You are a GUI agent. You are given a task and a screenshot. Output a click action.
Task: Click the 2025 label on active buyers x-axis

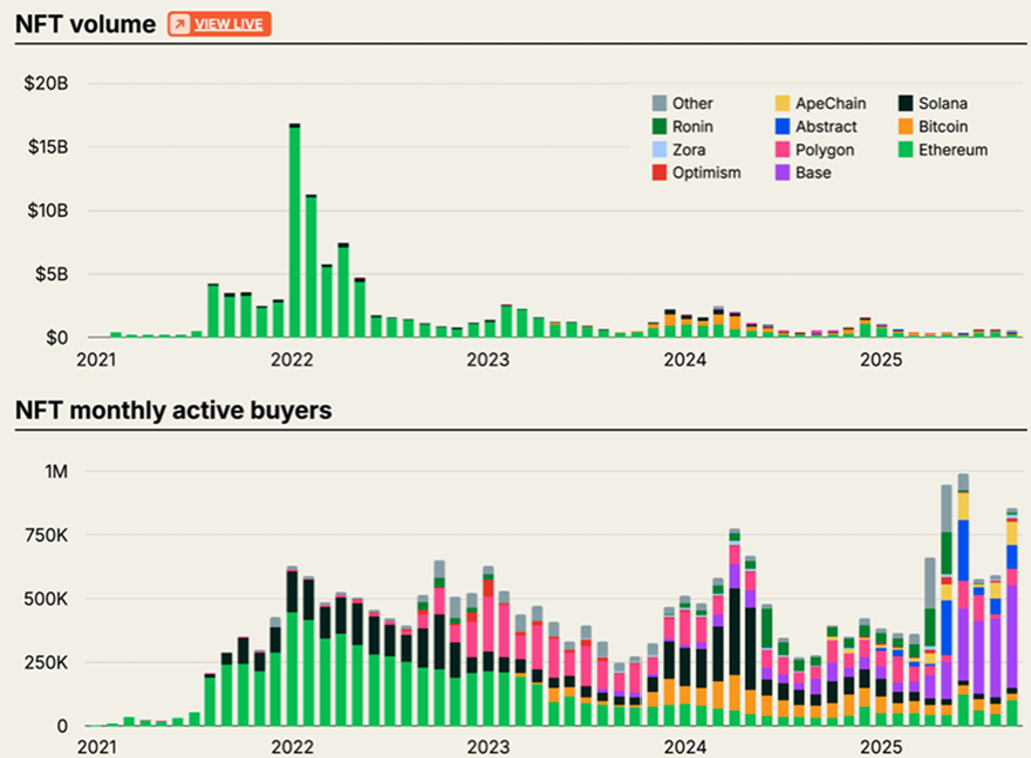point(883,747)
